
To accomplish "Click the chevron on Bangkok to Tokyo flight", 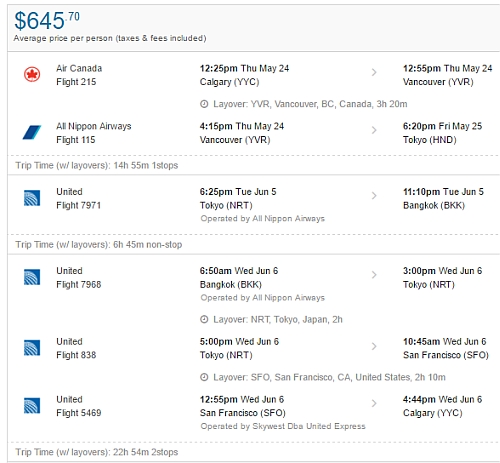I will coord(374,275).
